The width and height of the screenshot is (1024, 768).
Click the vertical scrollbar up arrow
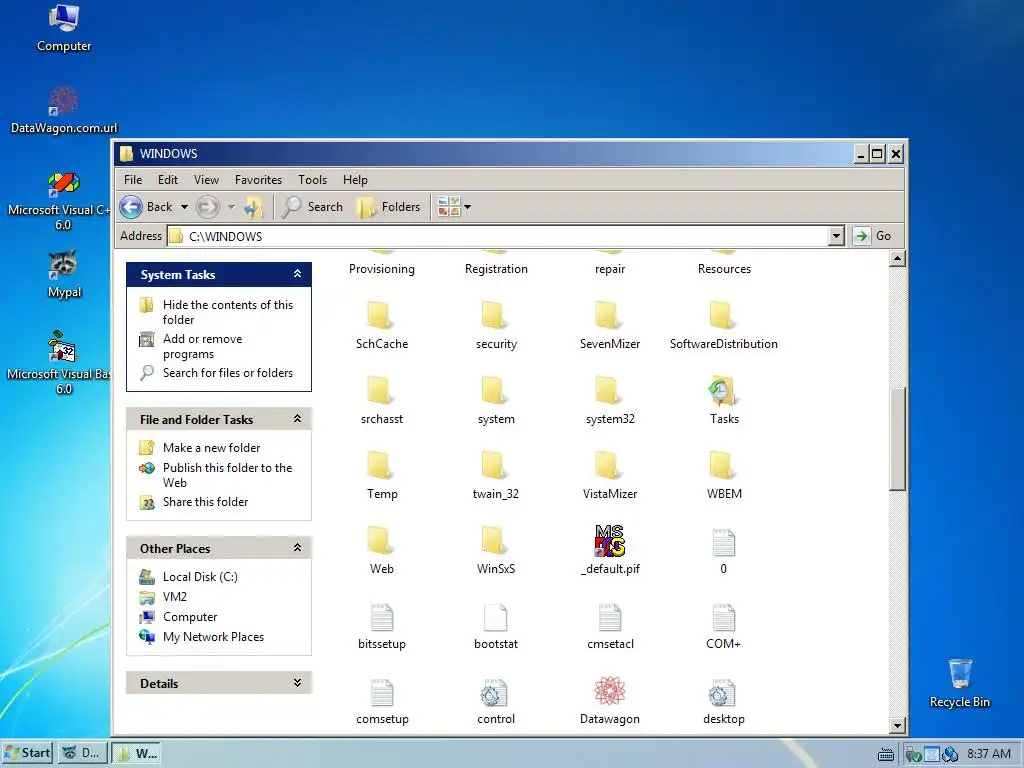coord(897,259)
